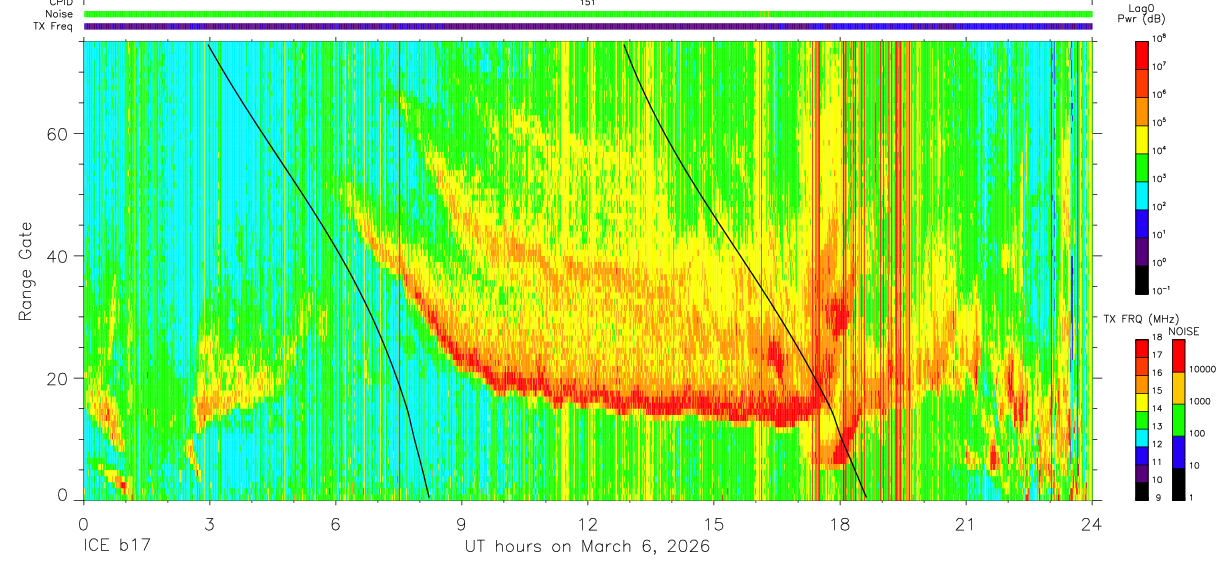Click the 'NOISE' legend title
This screenshot has height=567, width=1228.
click(1184, 331)
